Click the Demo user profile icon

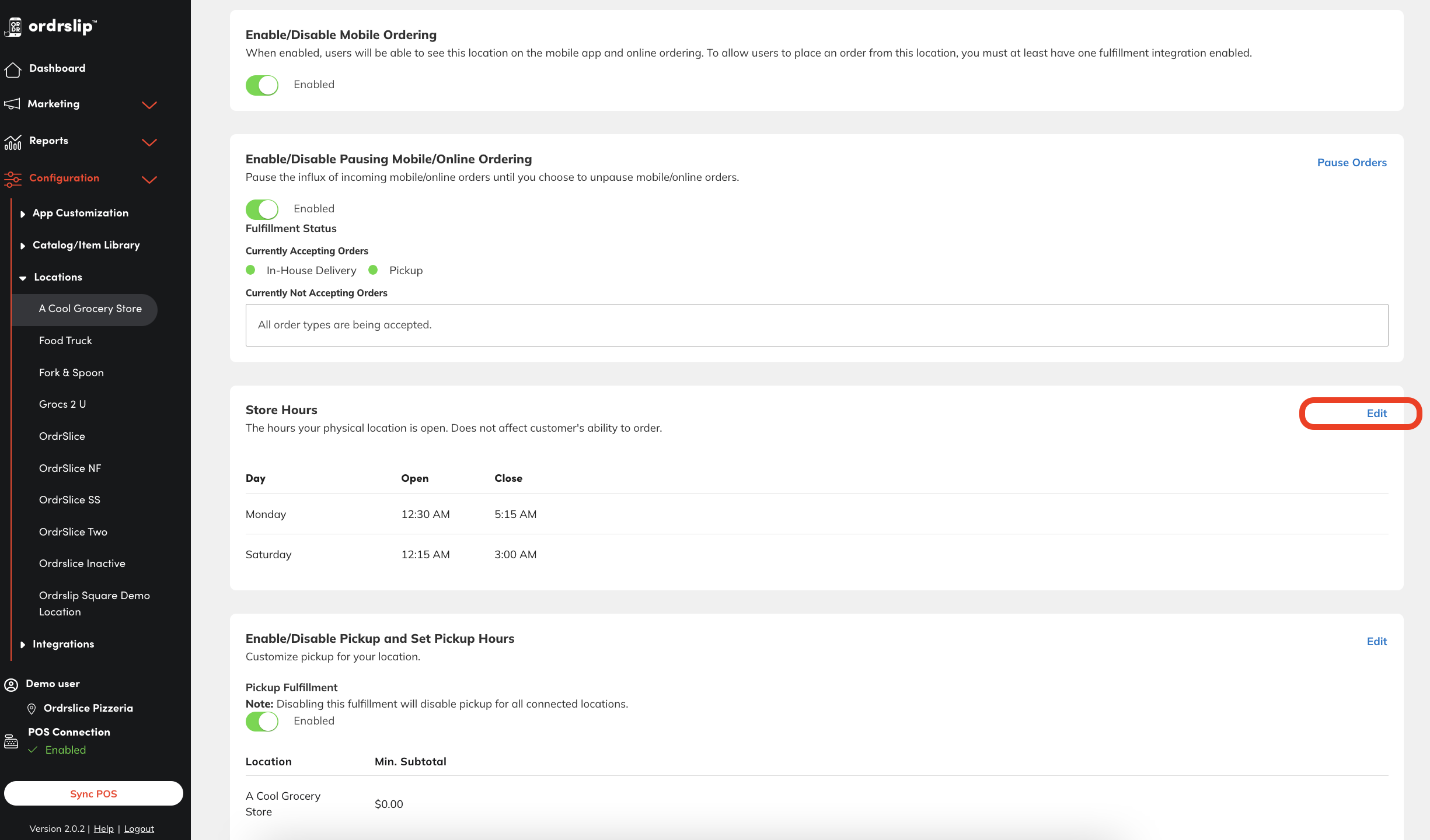tap(11, 684)
